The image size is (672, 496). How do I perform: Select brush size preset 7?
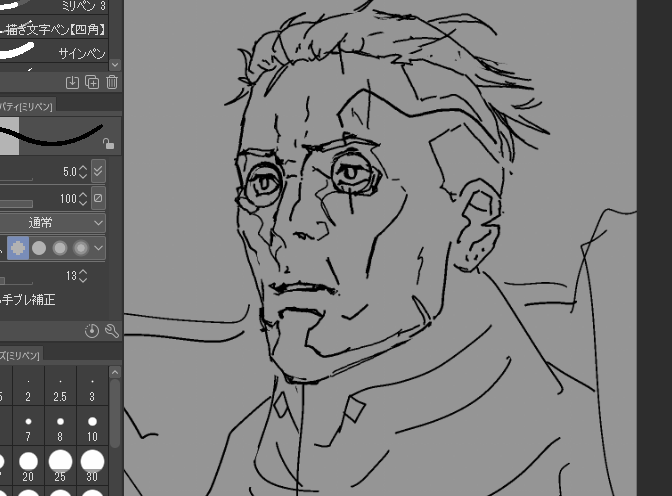(28, 427)
